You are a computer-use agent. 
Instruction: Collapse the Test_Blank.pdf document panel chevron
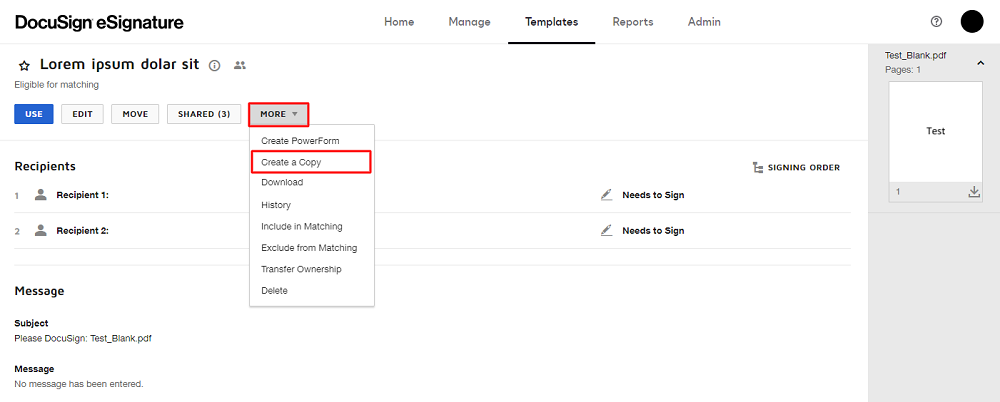(980, 63)
